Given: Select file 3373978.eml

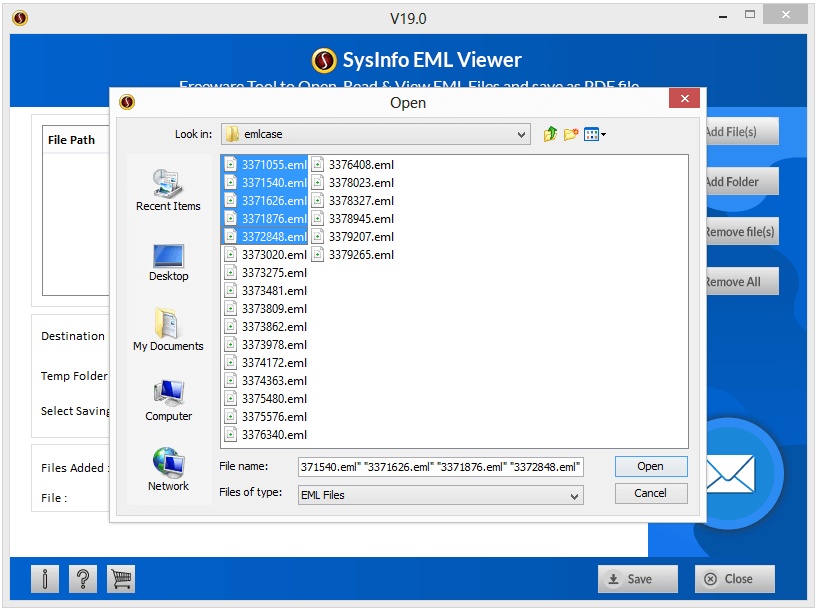Looking at the screenshot, I should tap(265, 345).
